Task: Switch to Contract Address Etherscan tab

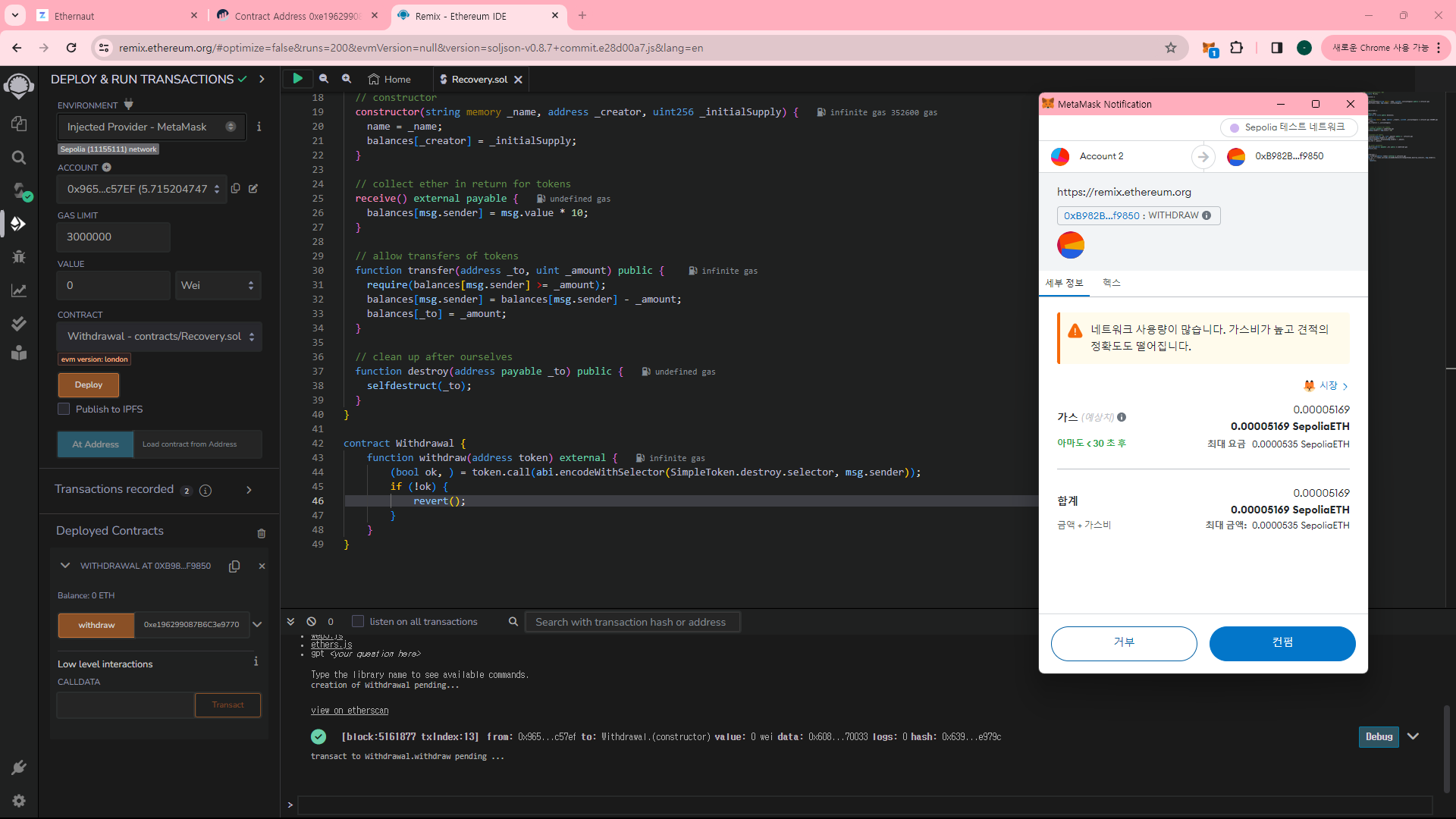Action: (297, 15)
